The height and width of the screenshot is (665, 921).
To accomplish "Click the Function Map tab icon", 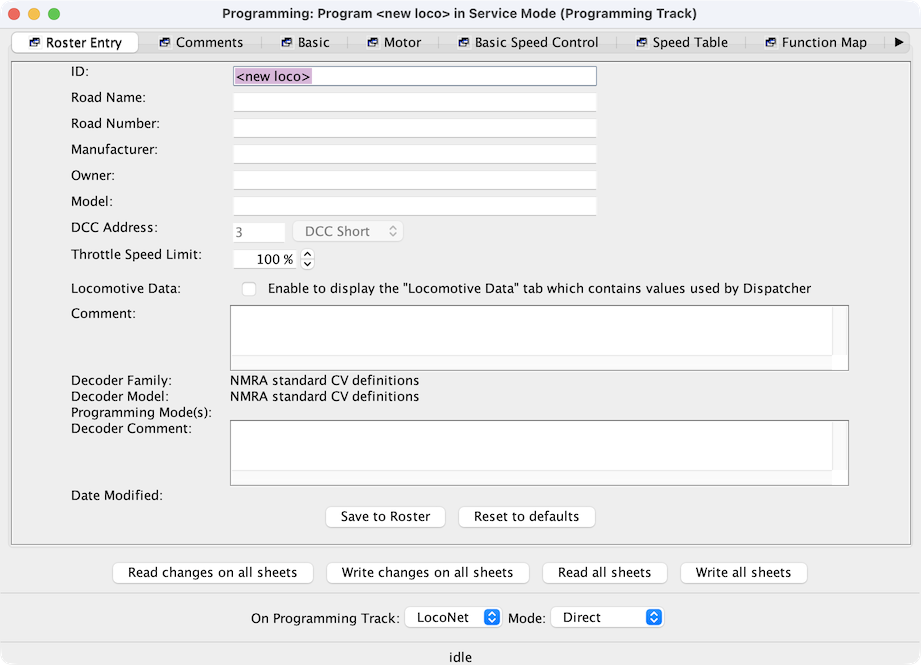I will tap(771, 42).
